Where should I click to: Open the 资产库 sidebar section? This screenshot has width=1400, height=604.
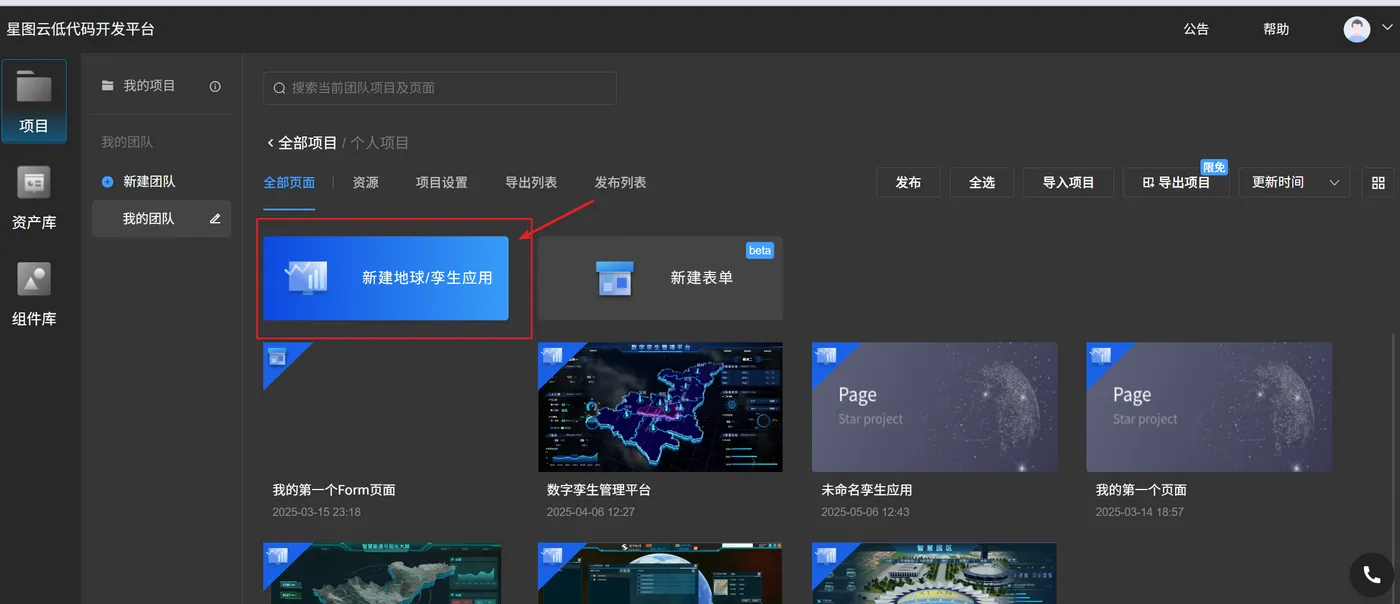34,198
